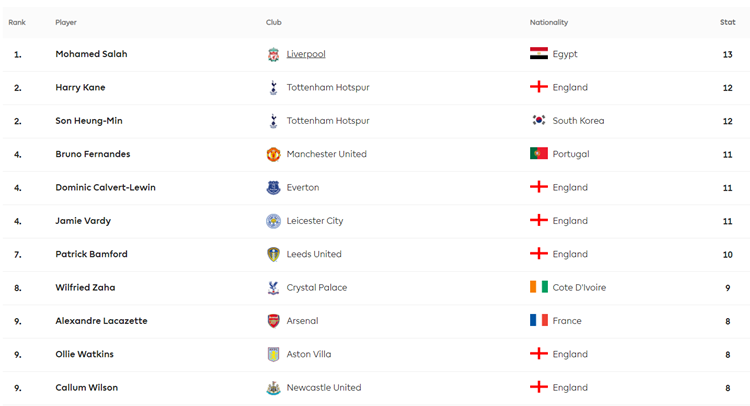
Task: Select Harry Kane's player name
Action: pyautogui.click(x=80, y=88)
